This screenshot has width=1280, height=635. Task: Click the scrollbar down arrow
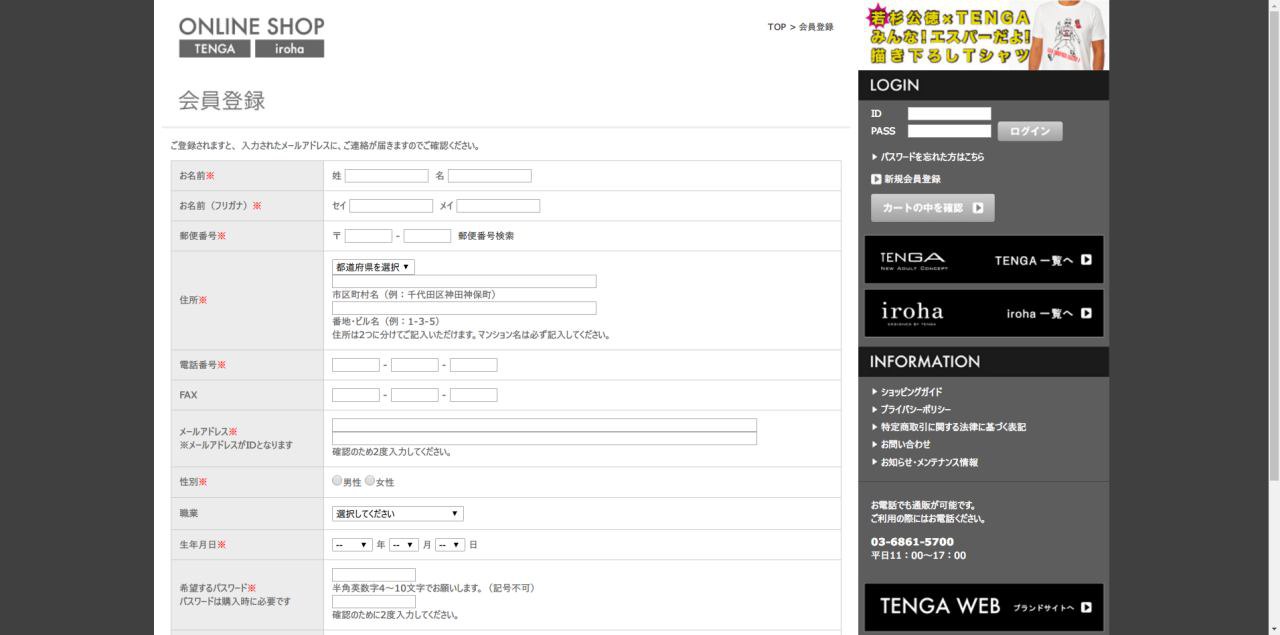click(1273, 628)
